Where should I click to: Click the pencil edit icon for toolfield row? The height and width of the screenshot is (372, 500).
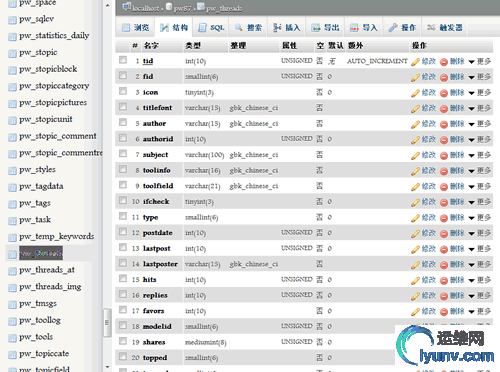415,187
